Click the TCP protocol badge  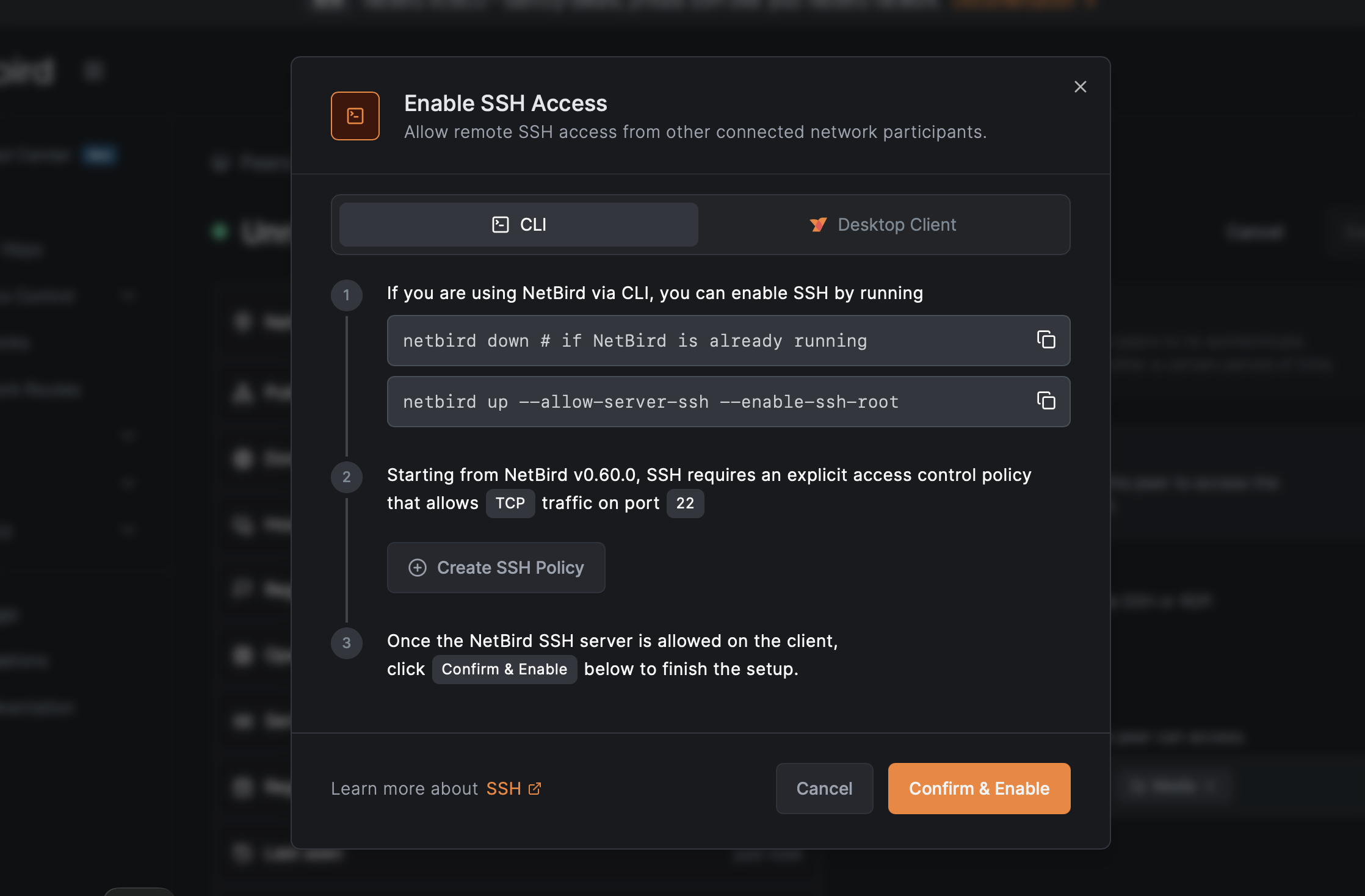(x=510, y=503)
